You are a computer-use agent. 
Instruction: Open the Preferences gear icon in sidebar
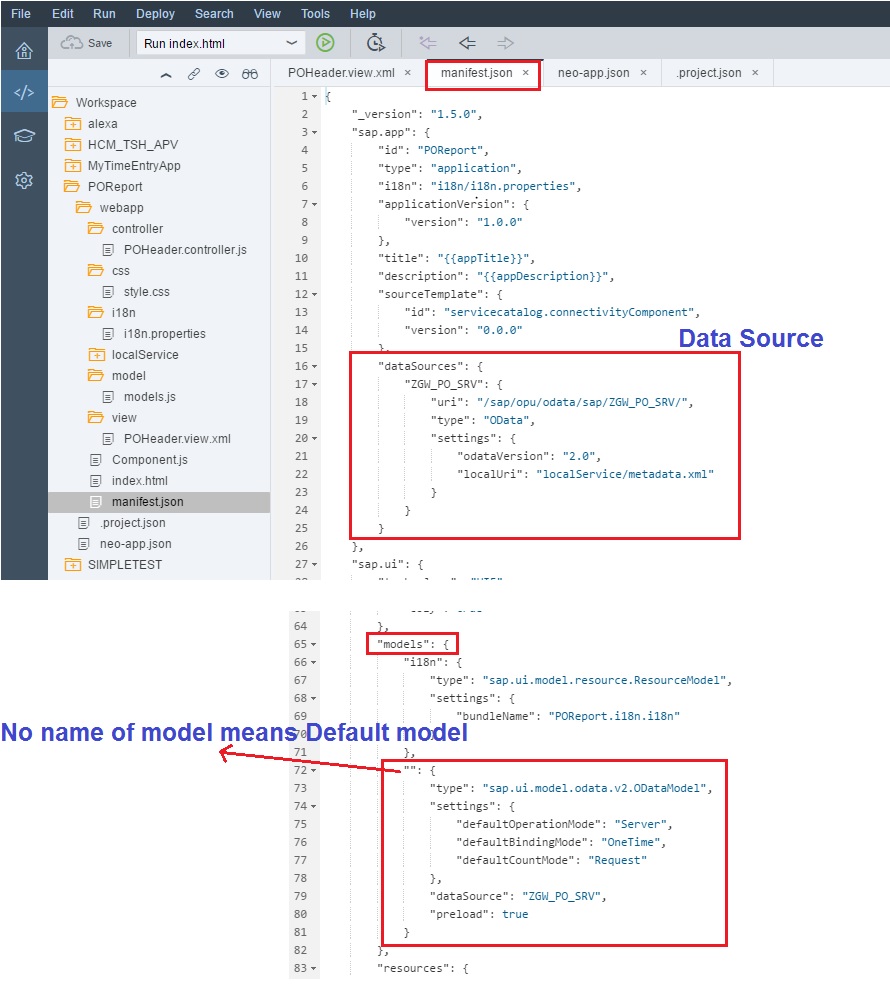[x=24, y=181]
